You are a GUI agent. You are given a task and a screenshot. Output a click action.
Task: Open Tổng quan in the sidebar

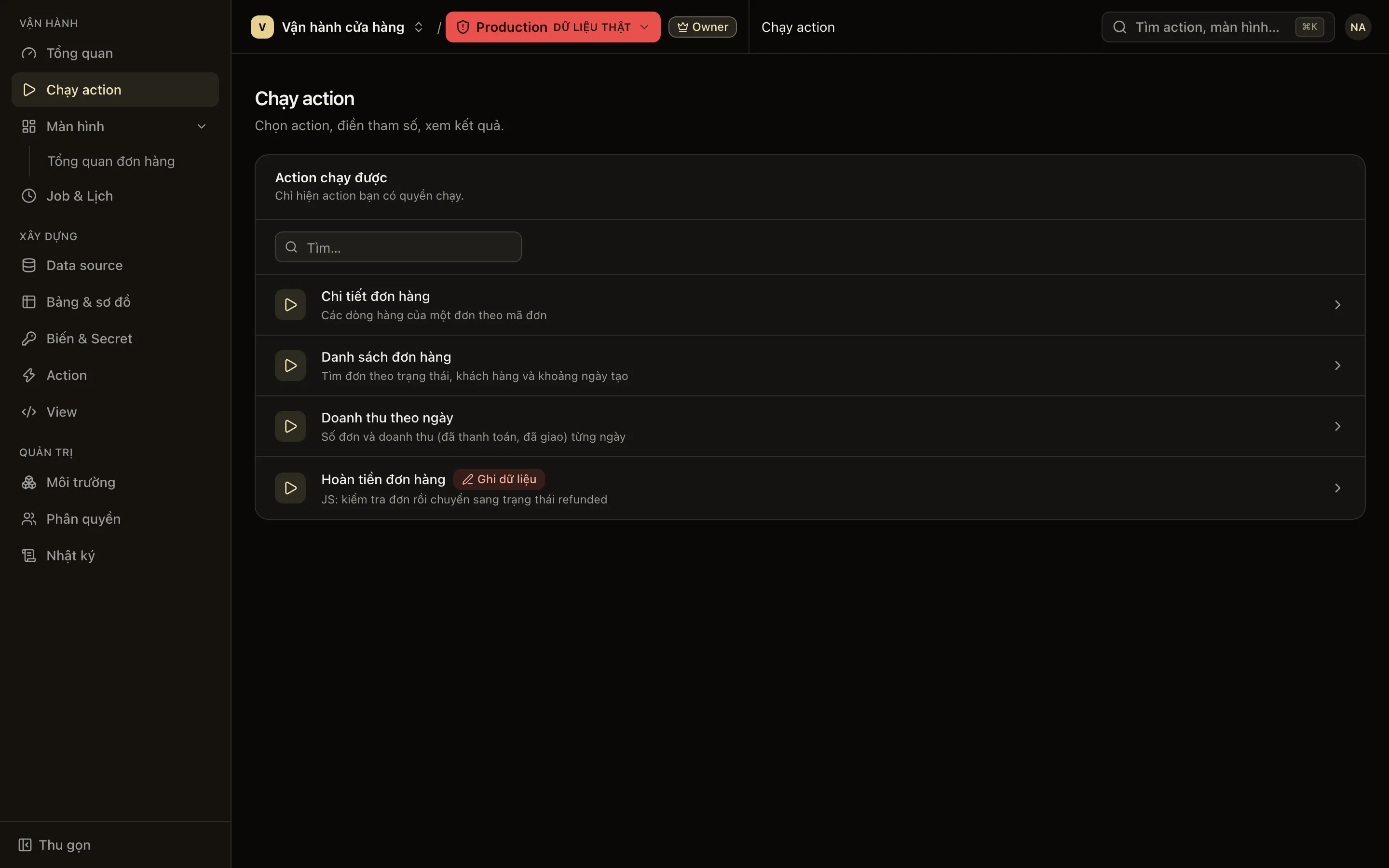click(115, 53)
